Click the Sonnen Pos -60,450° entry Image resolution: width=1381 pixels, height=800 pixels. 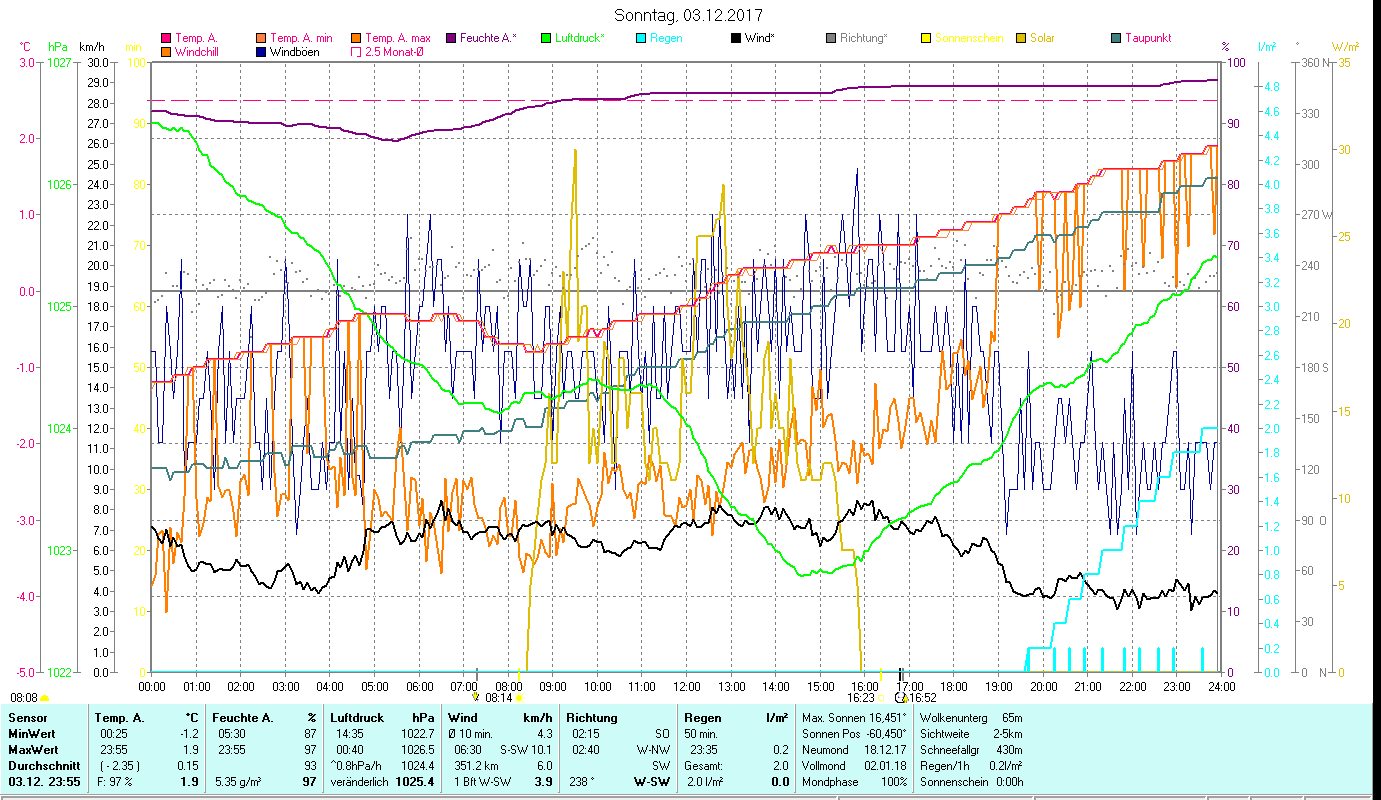tap(854, 734)
